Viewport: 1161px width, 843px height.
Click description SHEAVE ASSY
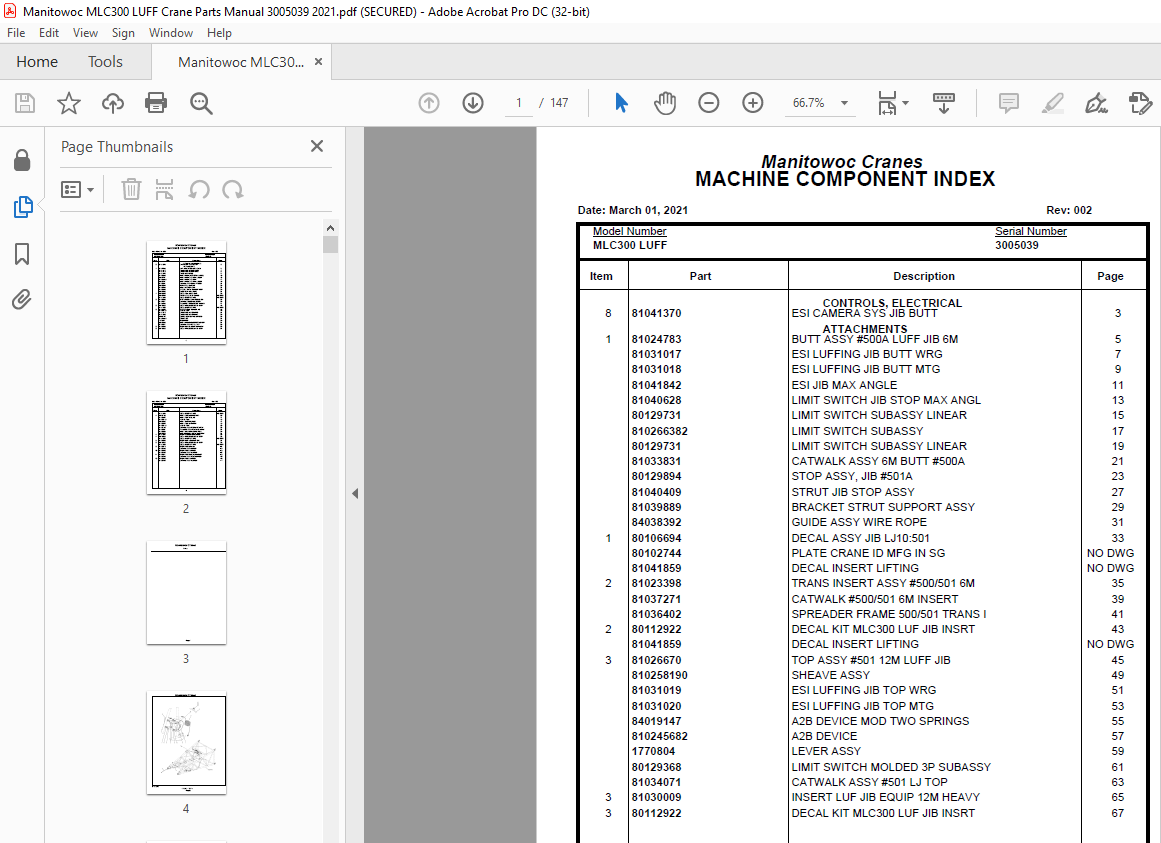831,676
